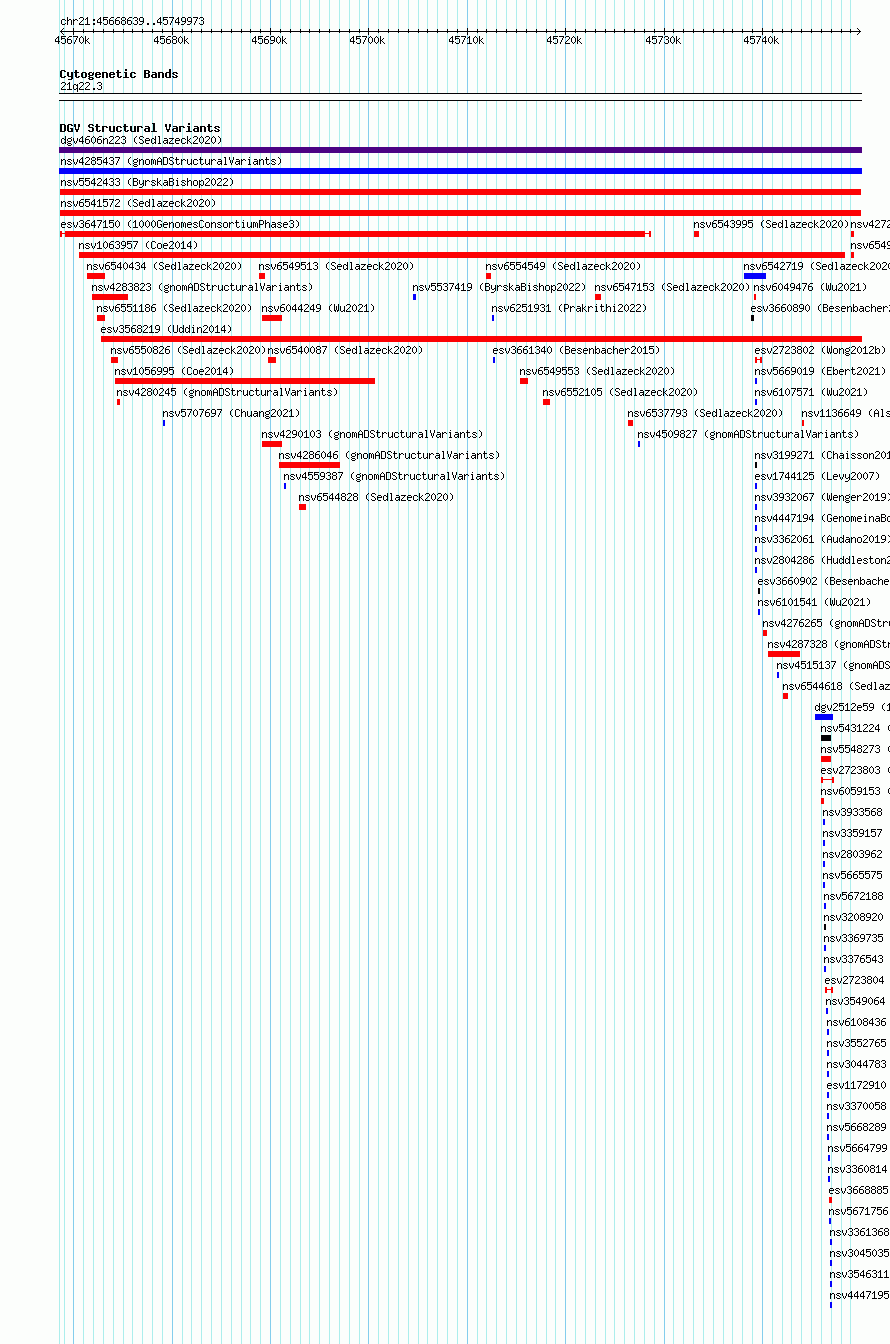This screenshot has height=1344, width=890.
Task: Click the nsv6552105 (Sedlazeck2020) label
Action: tap(620, 392)
